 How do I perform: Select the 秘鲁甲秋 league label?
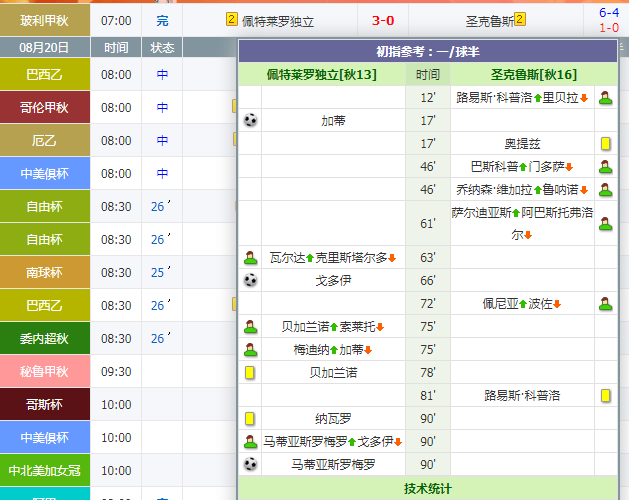pyautogui.click(x=44, y=371)
